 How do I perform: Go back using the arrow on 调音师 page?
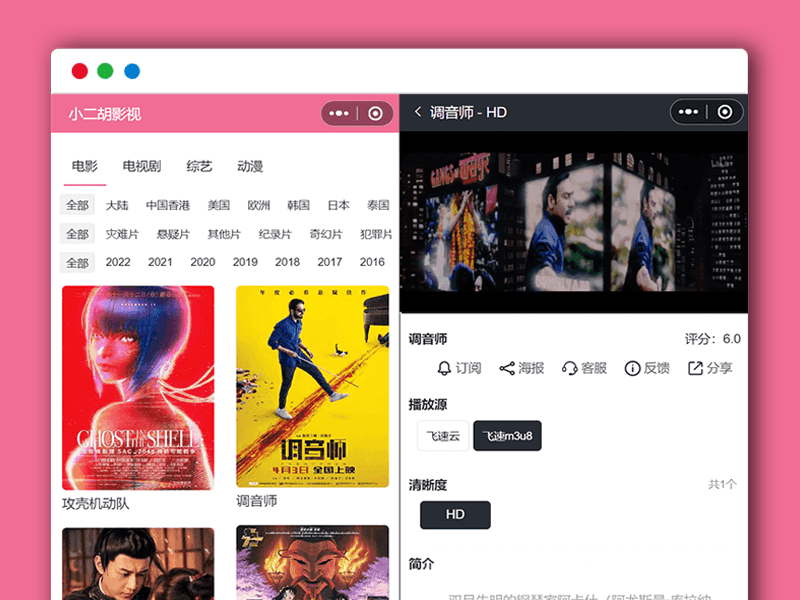point(416,112)
